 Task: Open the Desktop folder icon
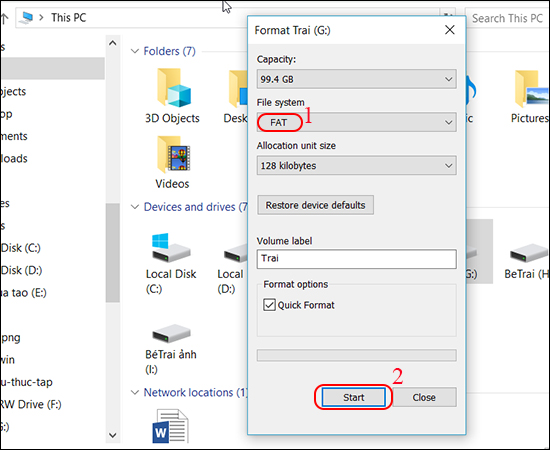(x=238, y=88)
